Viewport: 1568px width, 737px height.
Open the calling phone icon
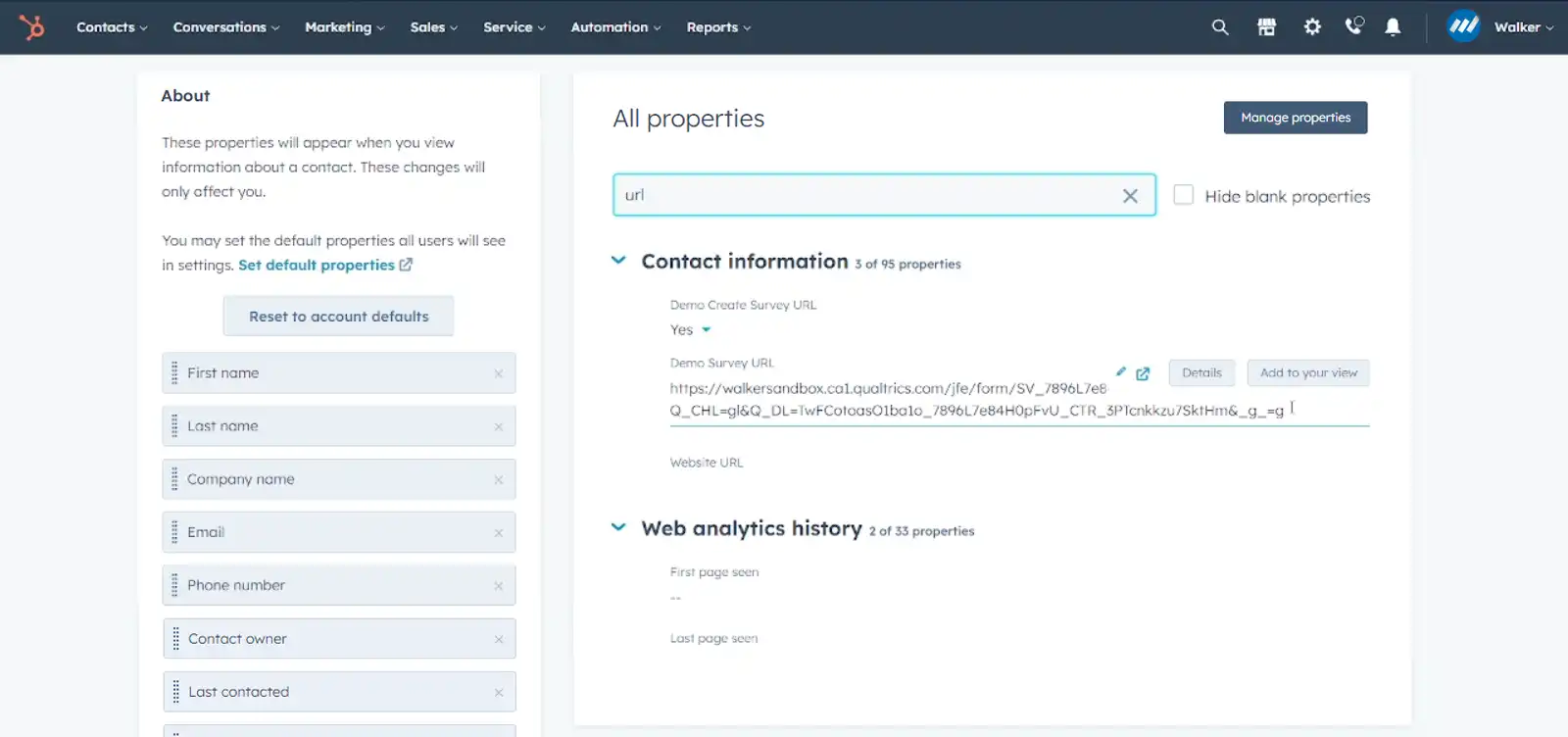click(1354, 26)
